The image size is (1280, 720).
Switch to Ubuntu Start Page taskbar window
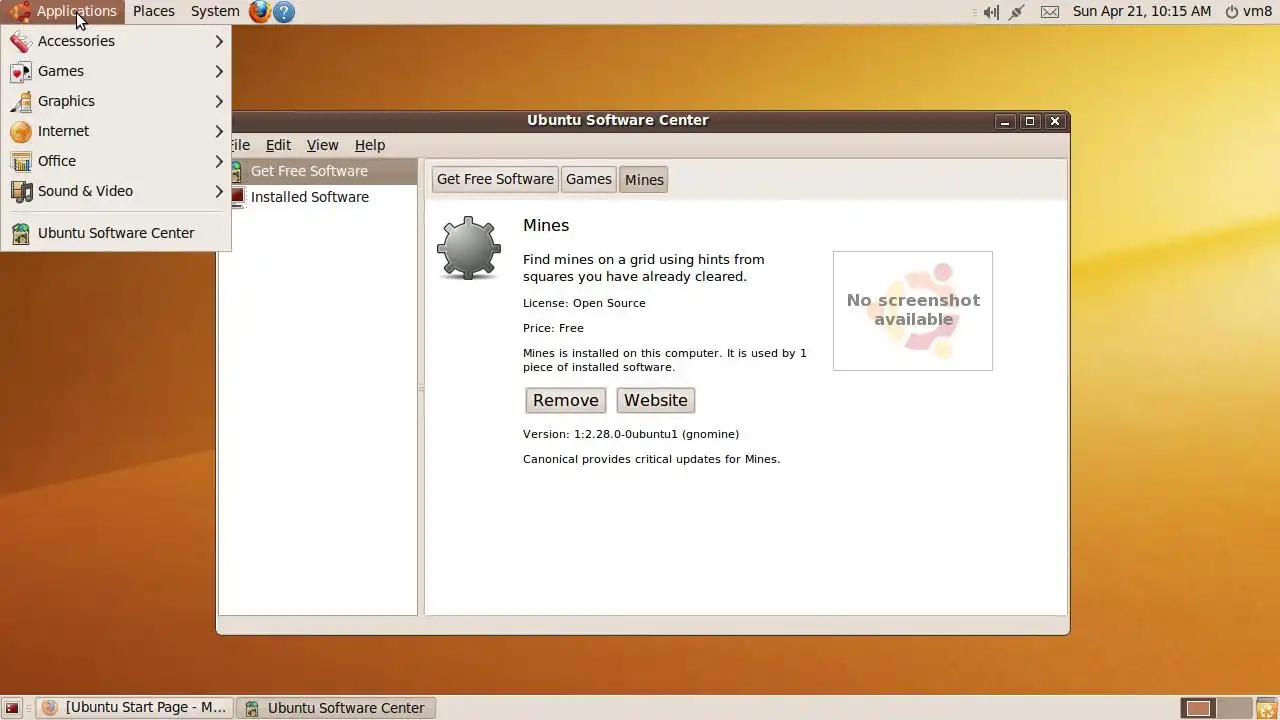click(x=135, y=708)
